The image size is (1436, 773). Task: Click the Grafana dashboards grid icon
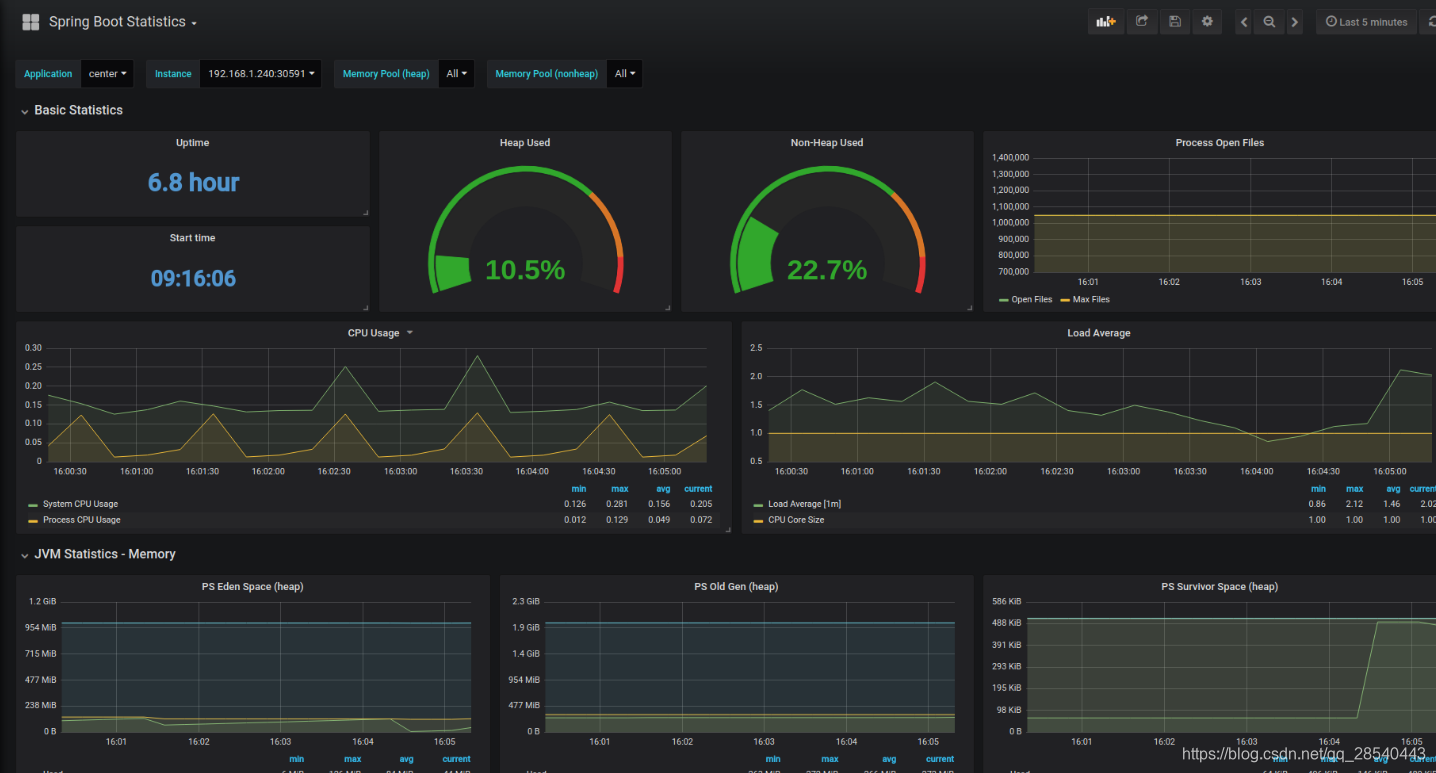coord(30,22)
